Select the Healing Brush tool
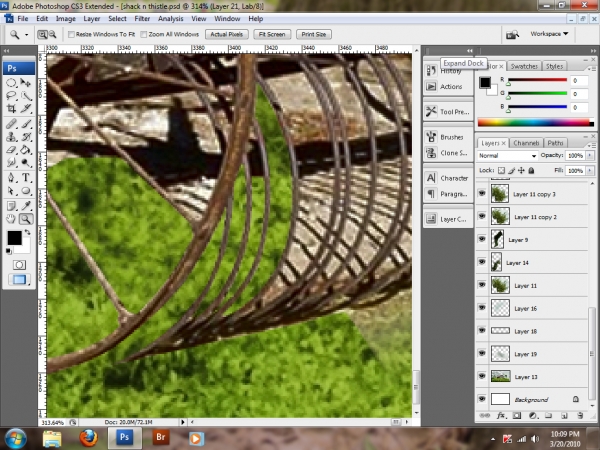This screenshot has height=450, width=600. click(11, 124)
